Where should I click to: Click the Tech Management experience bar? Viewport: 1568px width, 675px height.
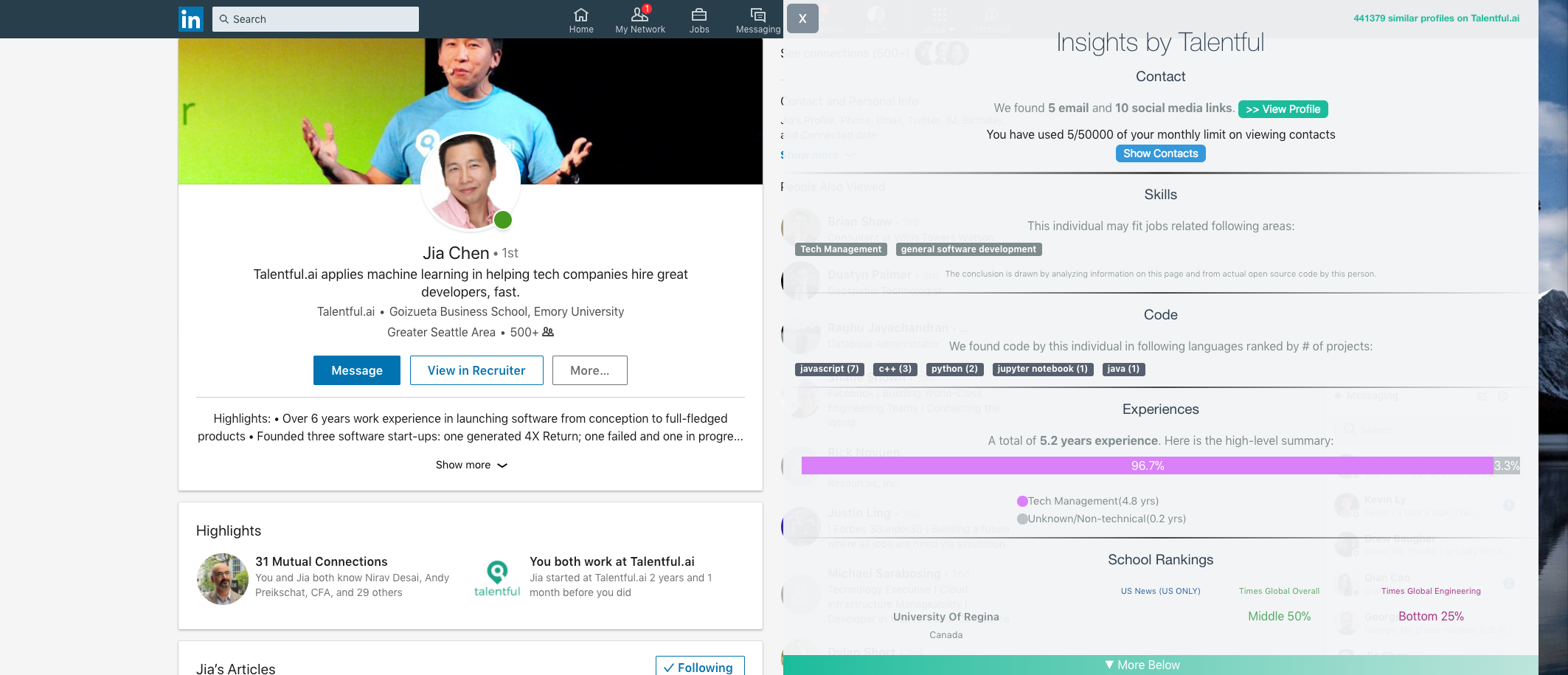[x=1148, y=465]
